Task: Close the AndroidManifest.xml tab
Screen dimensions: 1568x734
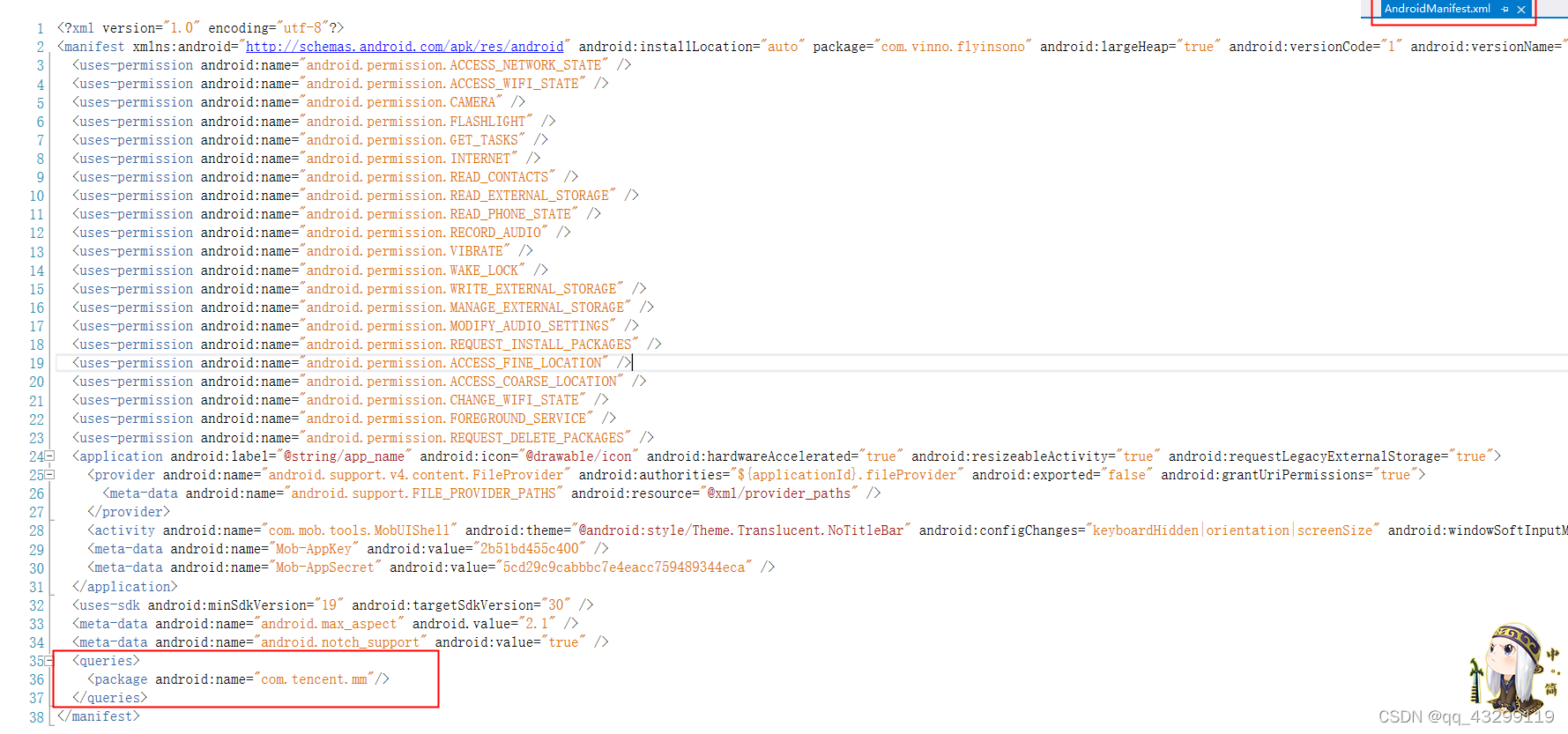Action: (x=1520, y=10)
